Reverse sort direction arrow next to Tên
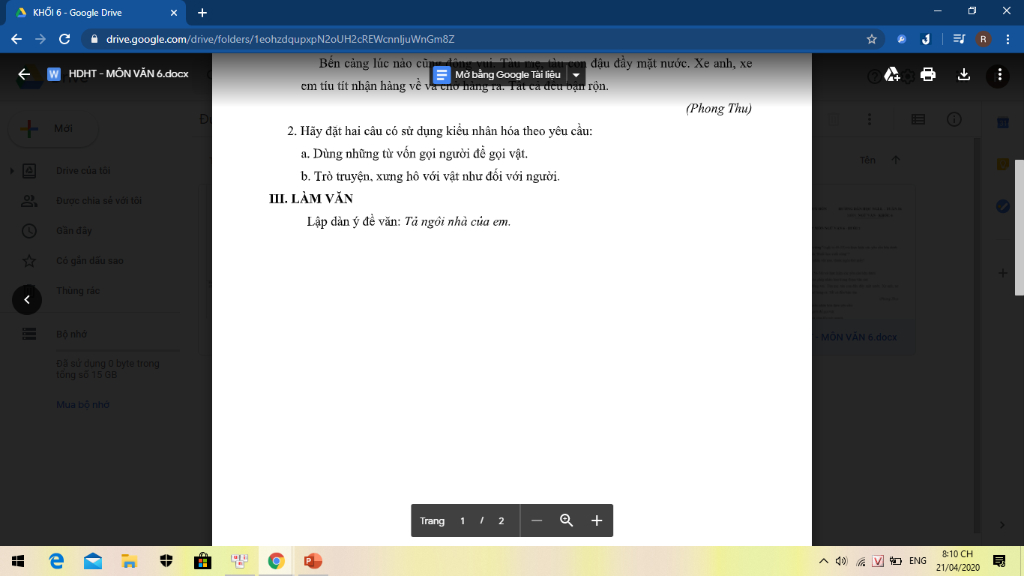 (x=895, y=160)
